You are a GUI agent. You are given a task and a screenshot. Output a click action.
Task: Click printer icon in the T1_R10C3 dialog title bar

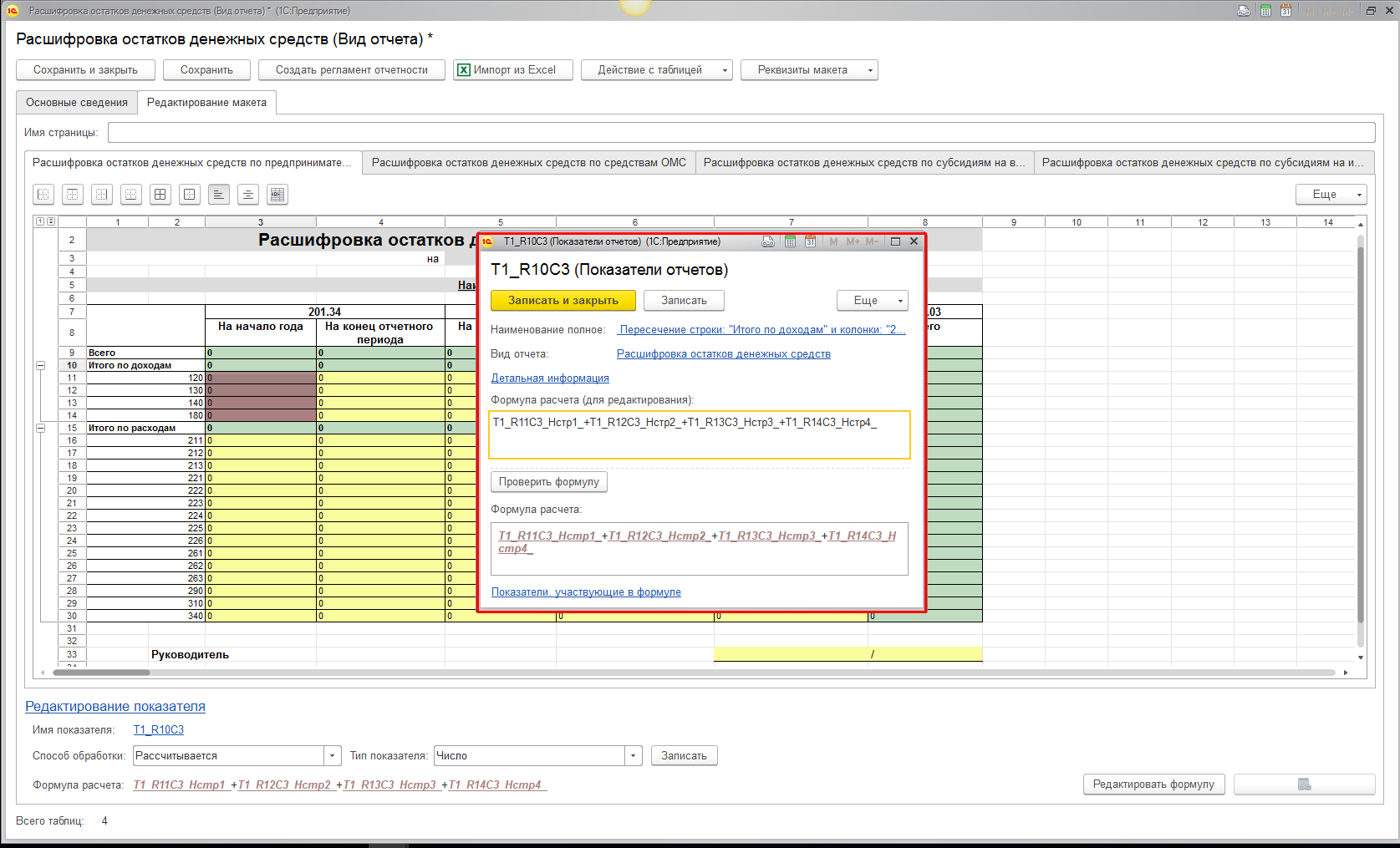[768, 241]
